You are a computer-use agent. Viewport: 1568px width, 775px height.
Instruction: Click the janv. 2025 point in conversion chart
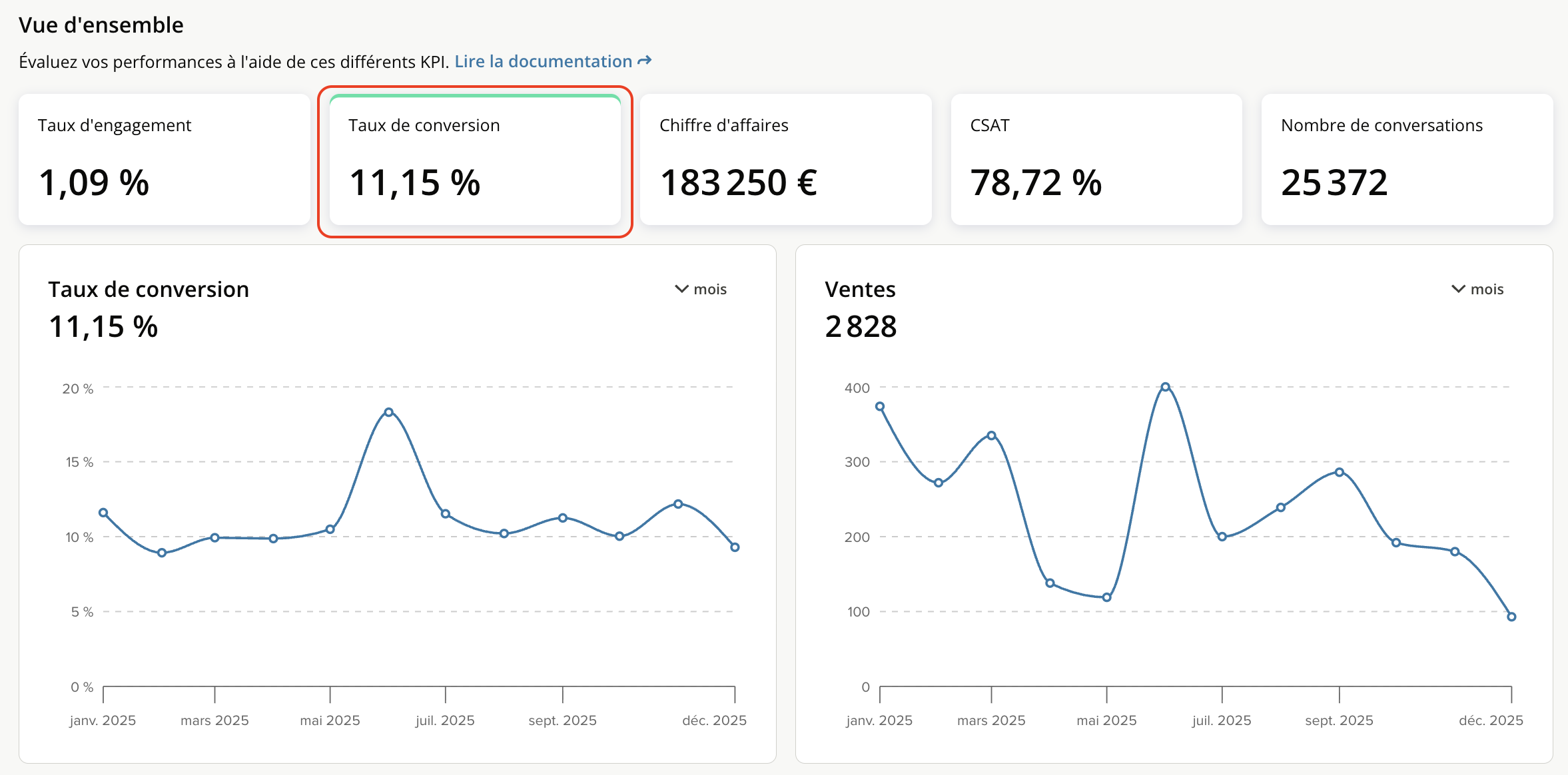tap(103, 513)
